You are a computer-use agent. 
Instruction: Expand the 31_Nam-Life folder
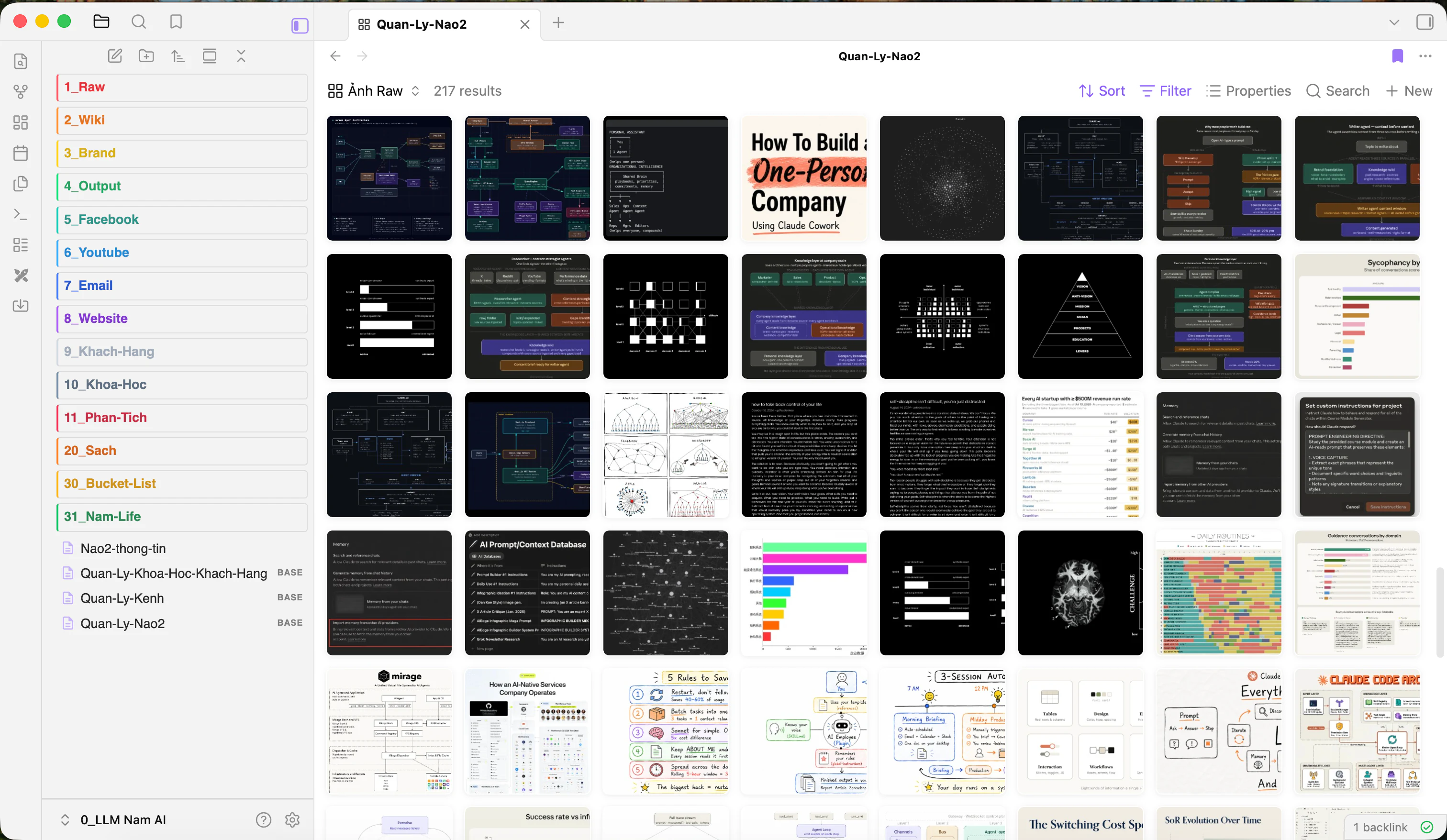[x=182, y=517]
